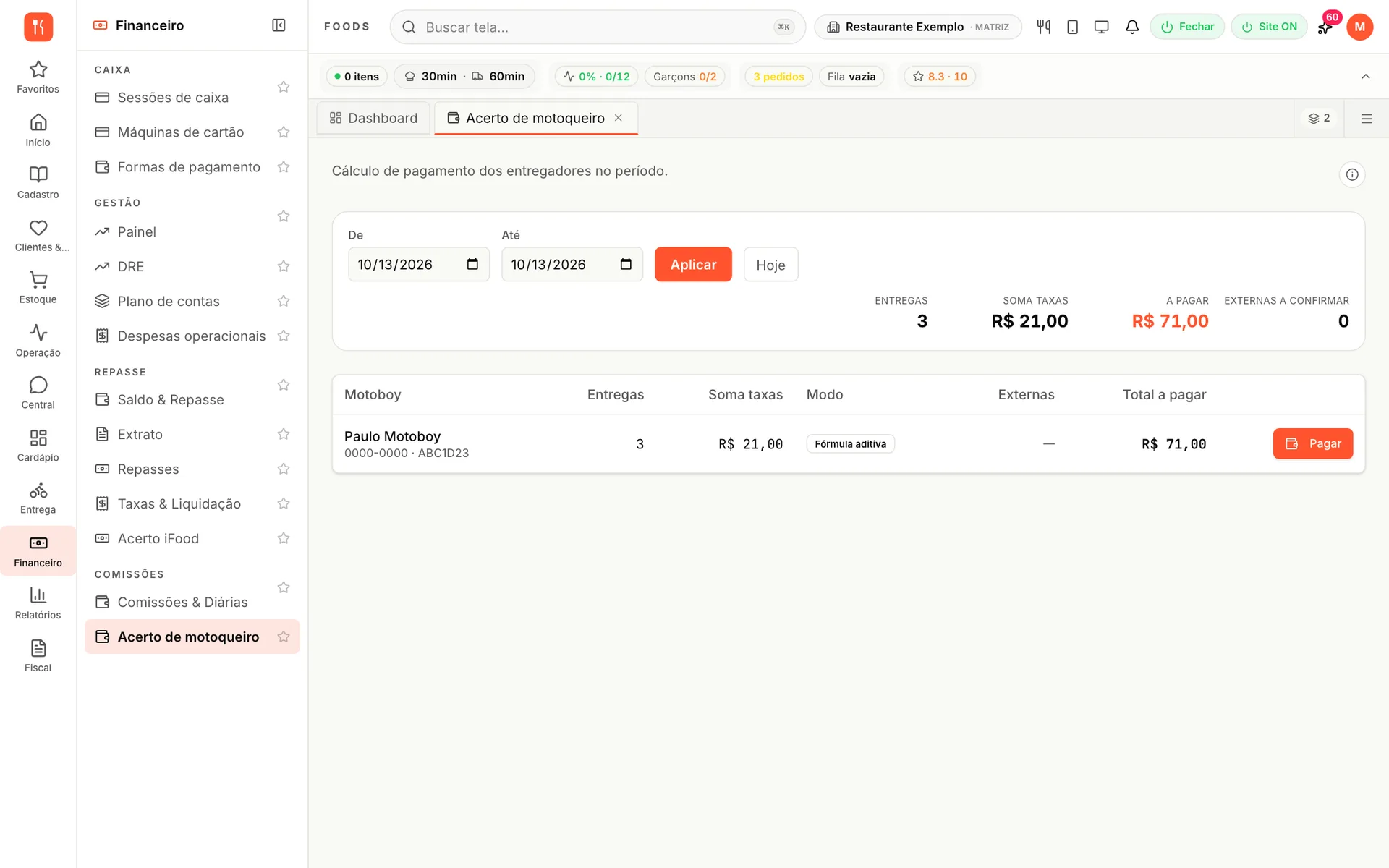Screen dimensions: 1389x868
Task: Collapse the status bar chevron
Action: tap(1365, 76)
